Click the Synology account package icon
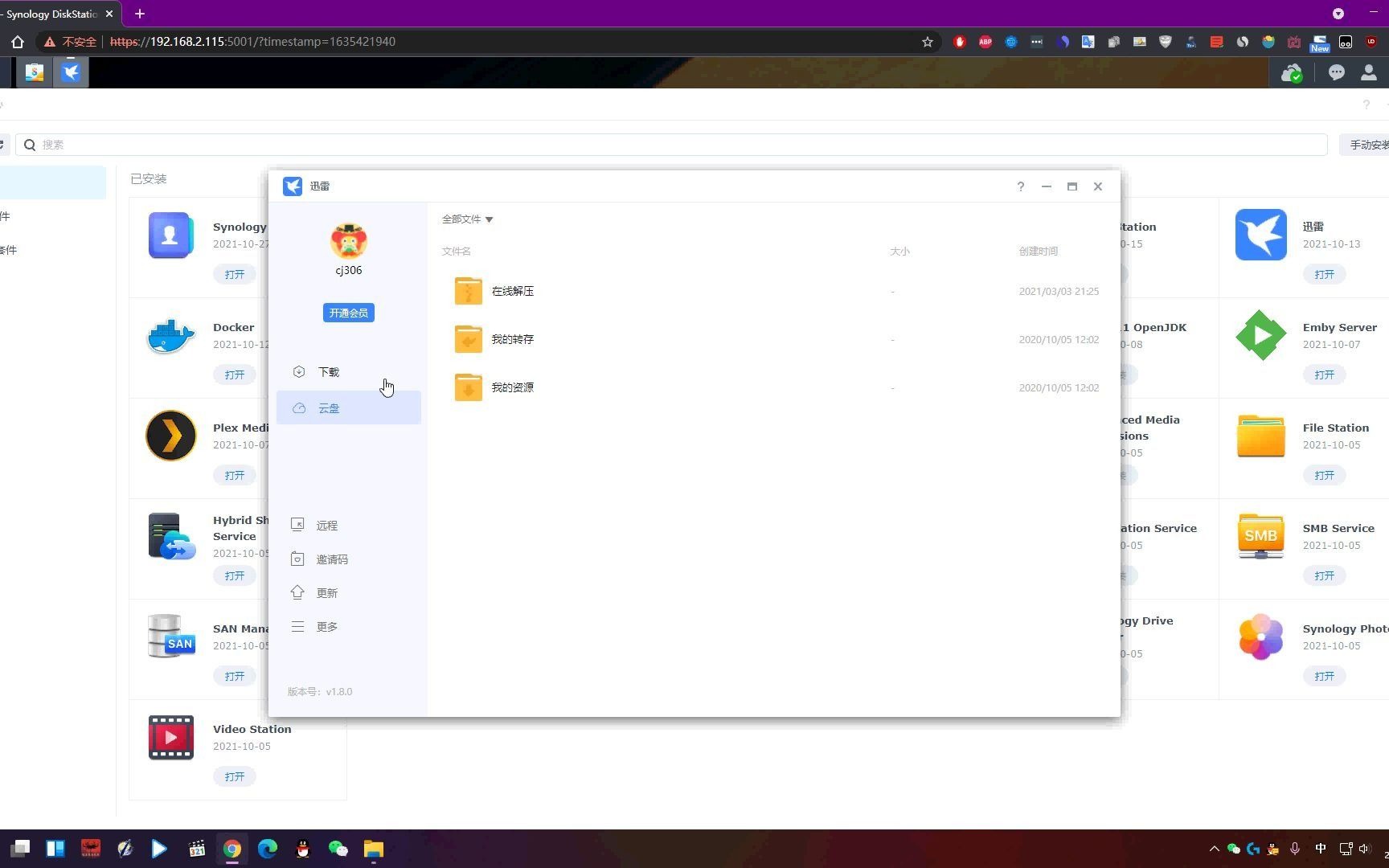Screen dimensions: 1389x868 [x=170, y=235]
